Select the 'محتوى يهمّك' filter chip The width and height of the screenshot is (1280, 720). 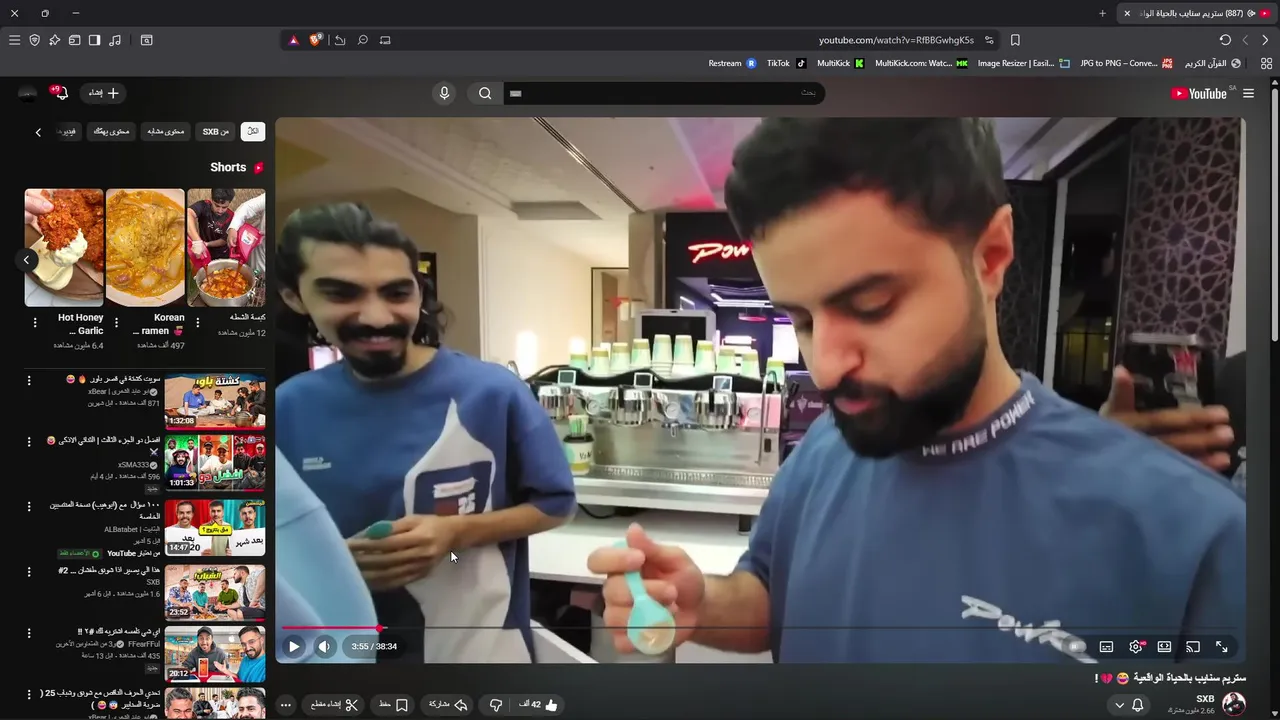tap(112, 131)
